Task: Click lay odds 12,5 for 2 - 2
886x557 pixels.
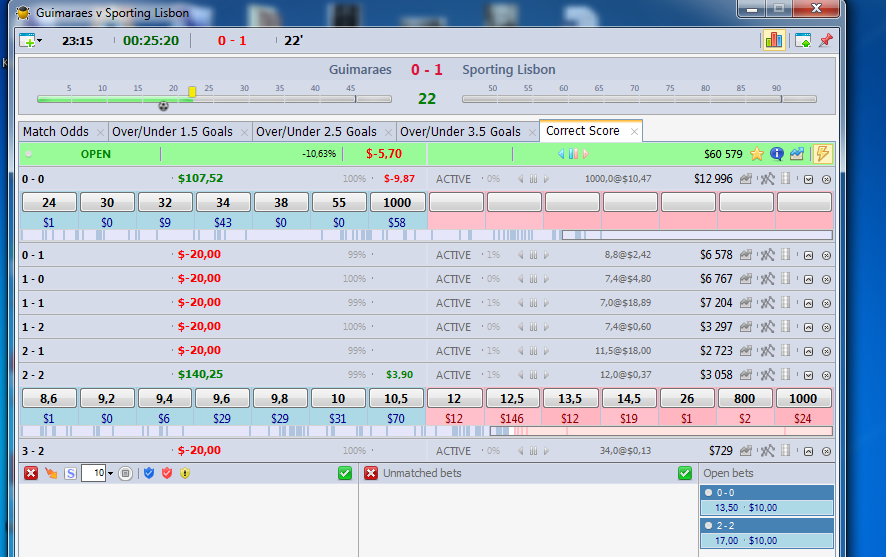Action: [x=512, y=398]
